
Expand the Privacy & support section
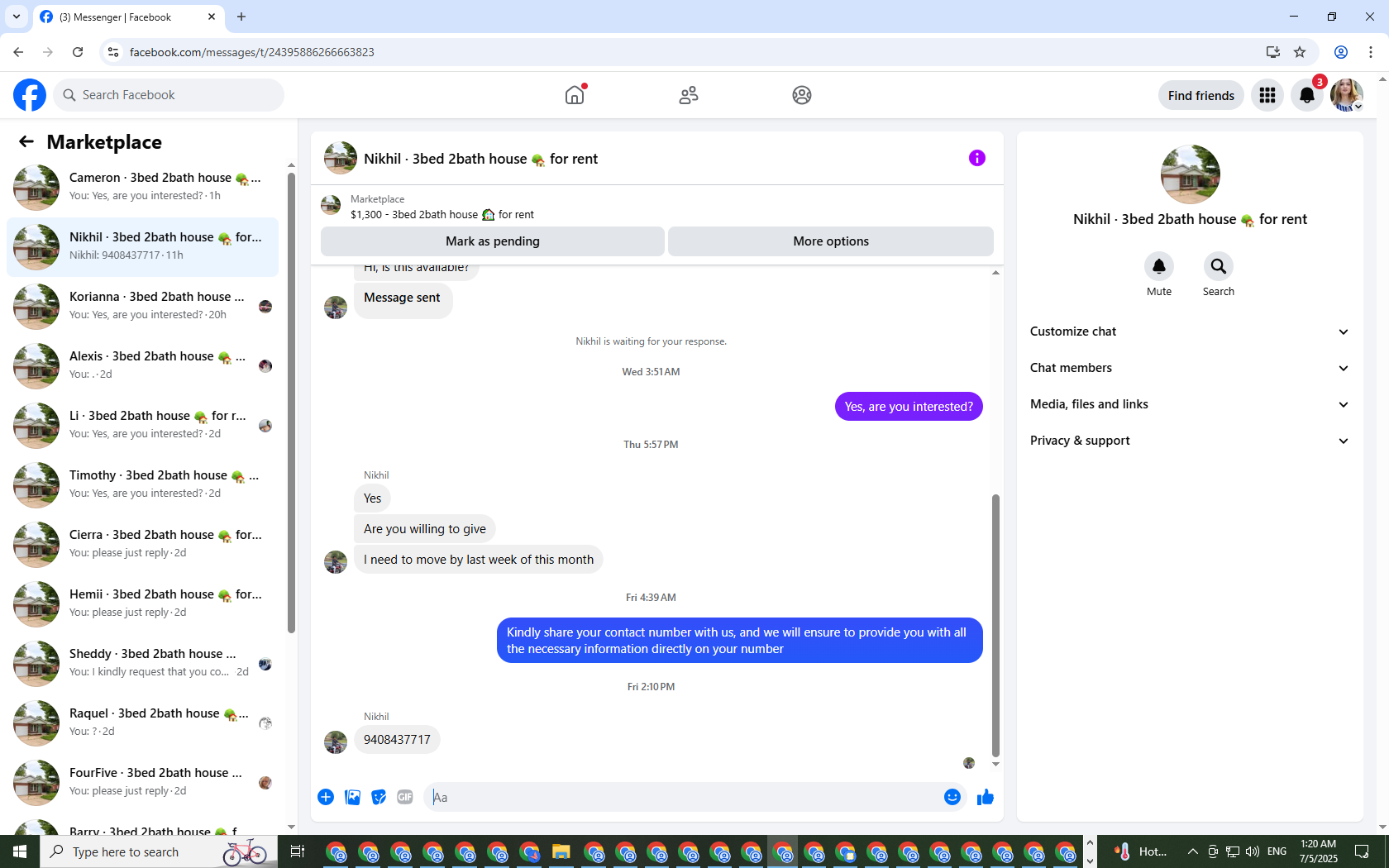coord(1190,441)
